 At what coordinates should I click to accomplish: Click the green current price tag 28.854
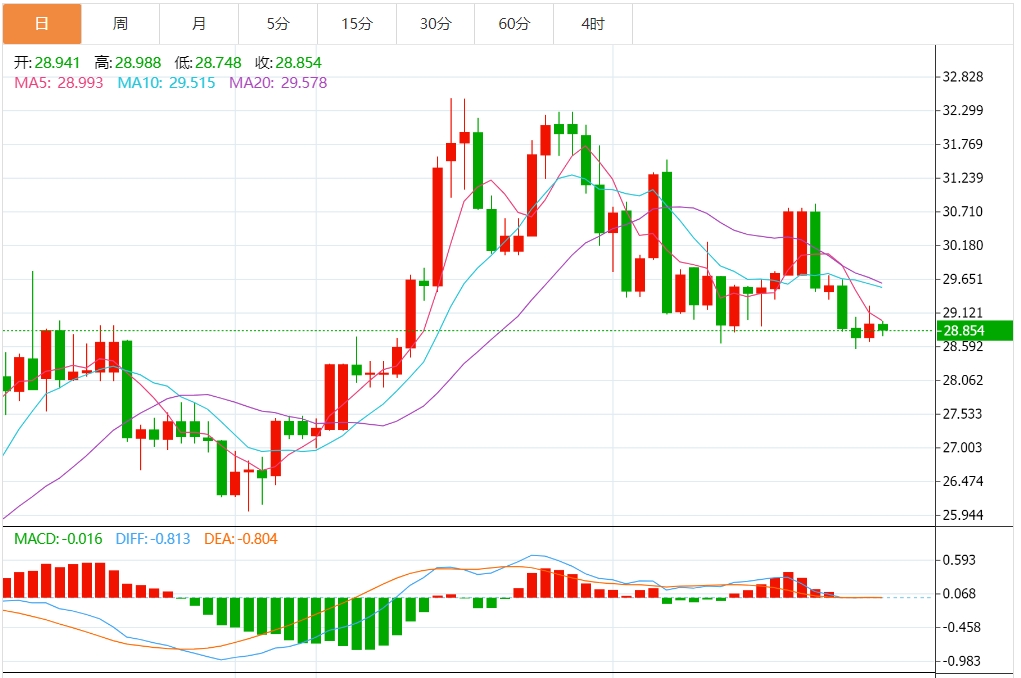click(974, 331)
